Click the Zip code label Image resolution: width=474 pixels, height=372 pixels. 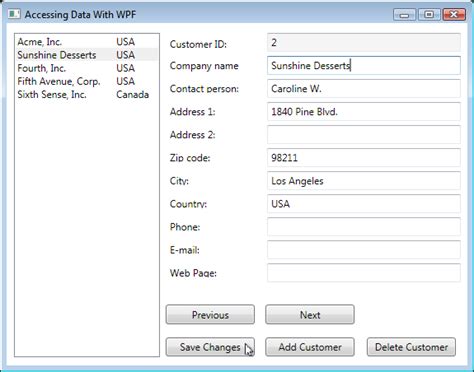click(x=190, y=158)
